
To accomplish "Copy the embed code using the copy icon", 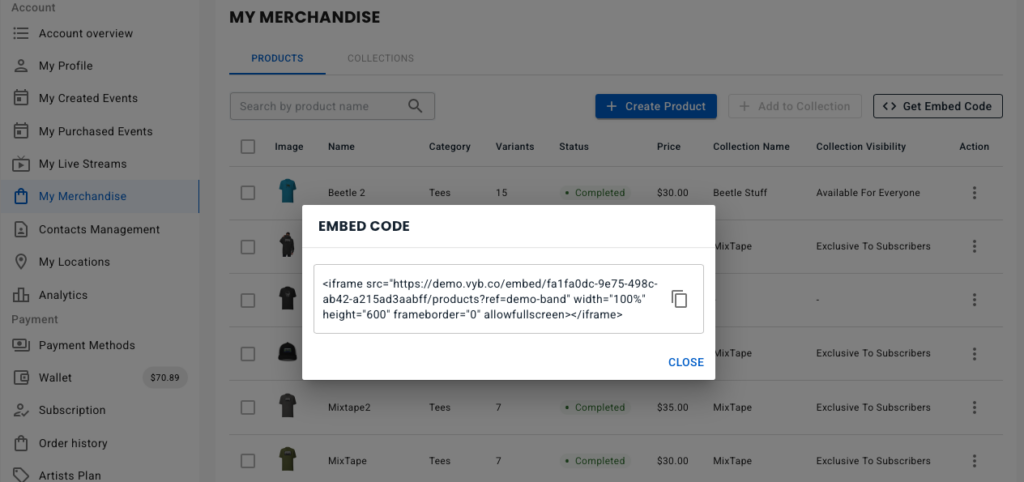I will pyautogui.click(x=680, y=299).
